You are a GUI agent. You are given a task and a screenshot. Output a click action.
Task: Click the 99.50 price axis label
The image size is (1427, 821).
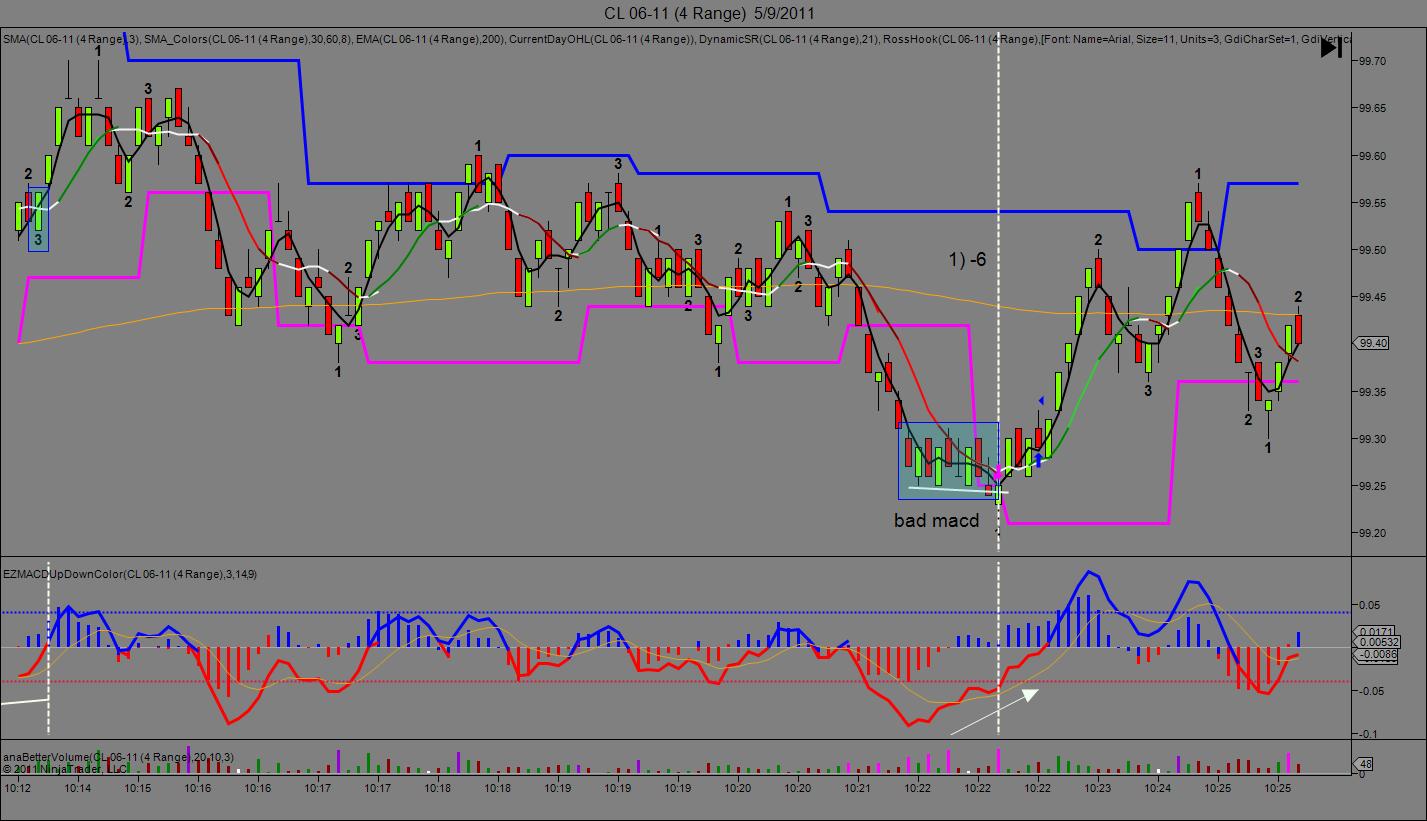pos(1372,250)
